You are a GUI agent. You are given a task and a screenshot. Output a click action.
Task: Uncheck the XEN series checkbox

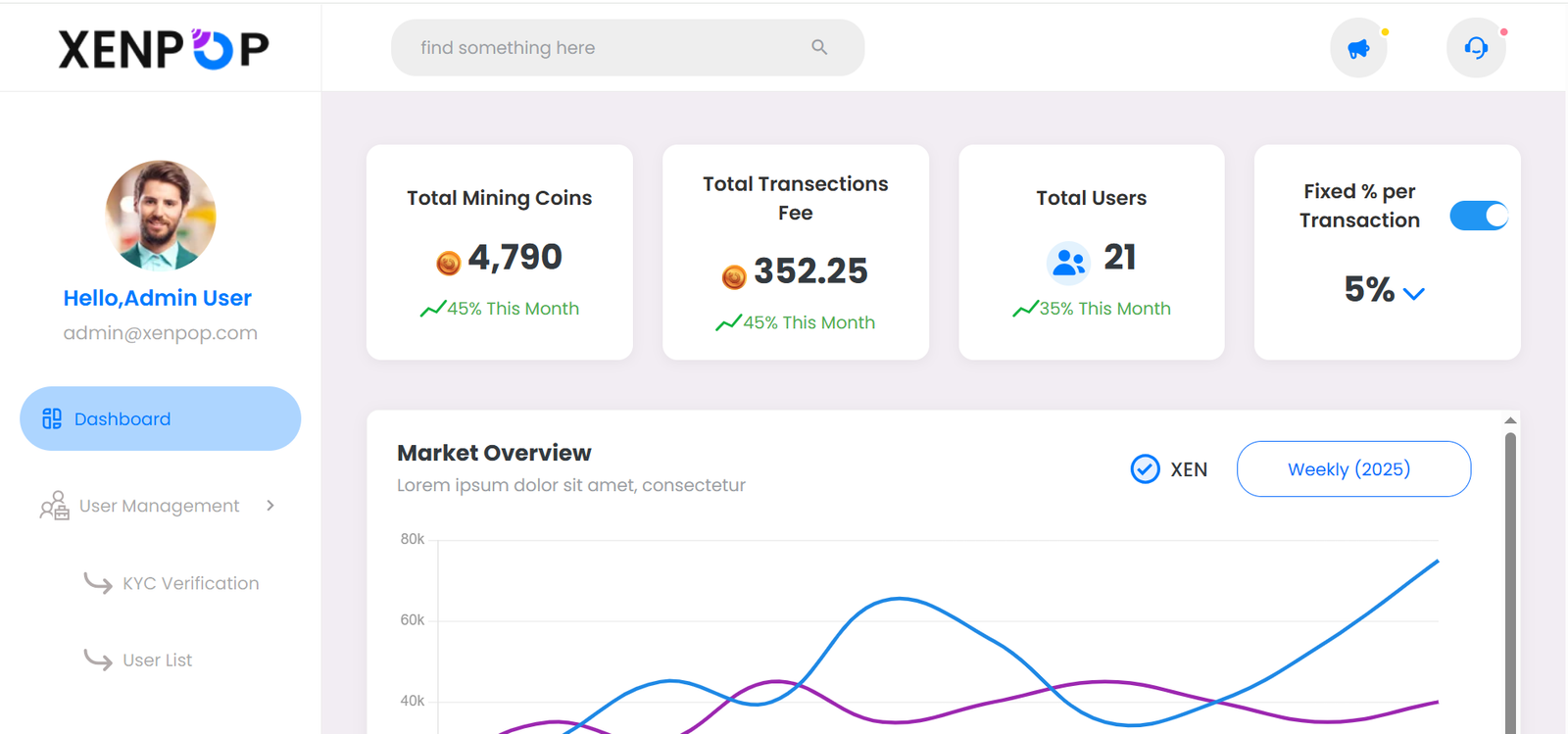pyautogui.click(x=1145, y=469)
